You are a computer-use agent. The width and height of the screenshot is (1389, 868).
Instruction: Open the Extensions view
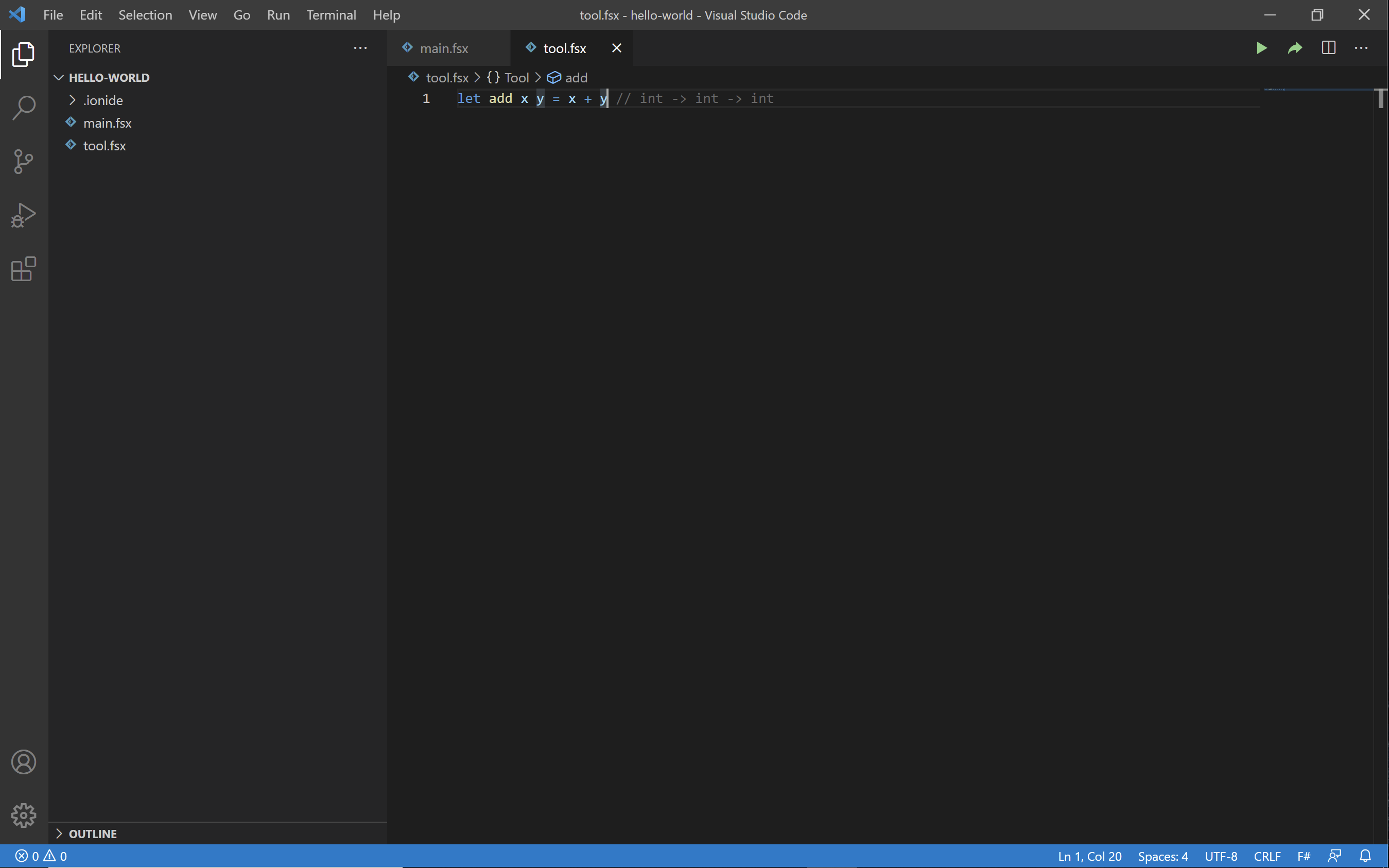pyautogui.click(x=24, y=269)
